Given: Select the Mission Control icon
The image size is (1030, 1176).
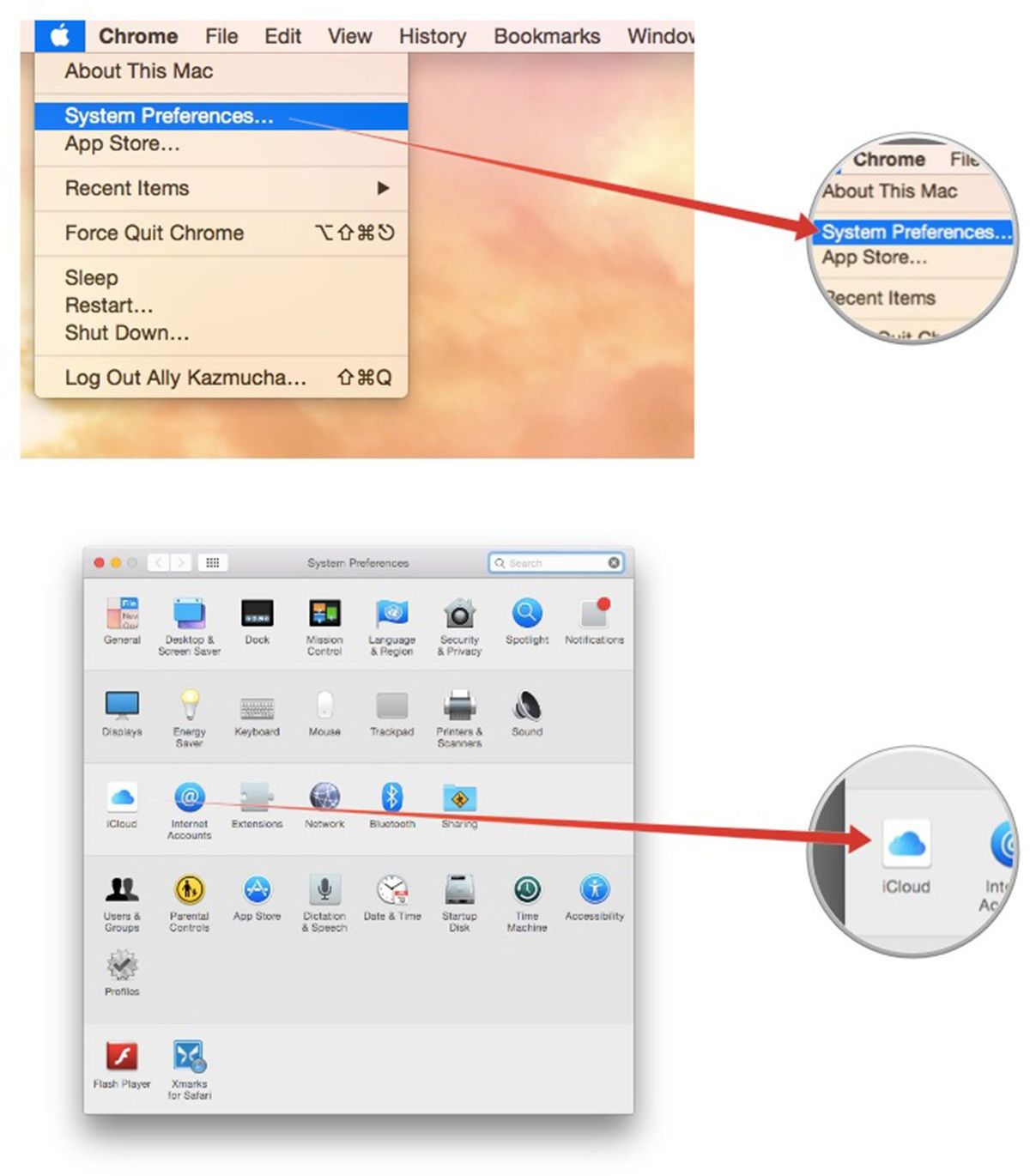Looking at the screenshot, I should [324, 615].
